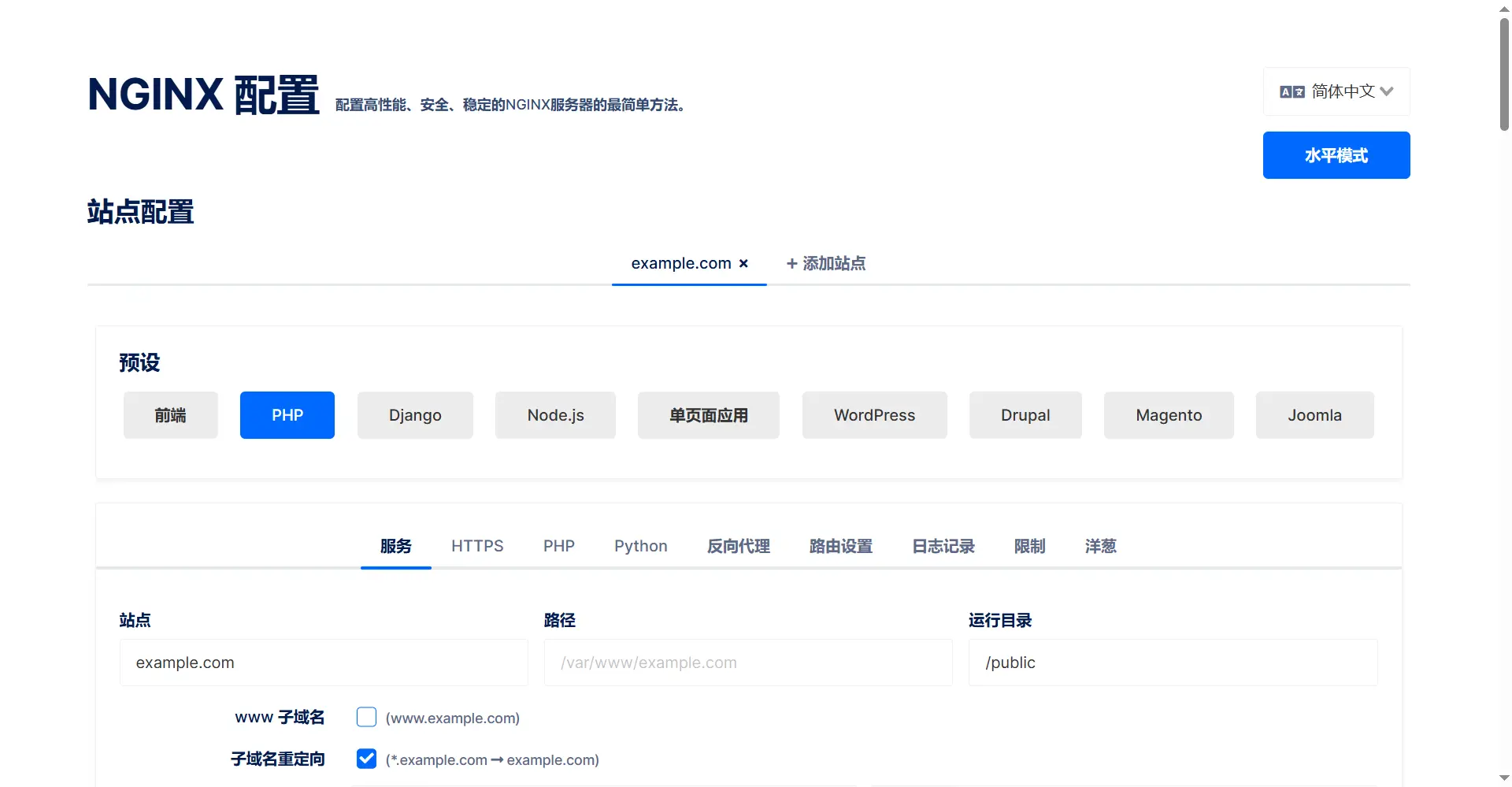Click the 预设 section heading
The width and height of the screenshot is (1512, 787).
139,362
